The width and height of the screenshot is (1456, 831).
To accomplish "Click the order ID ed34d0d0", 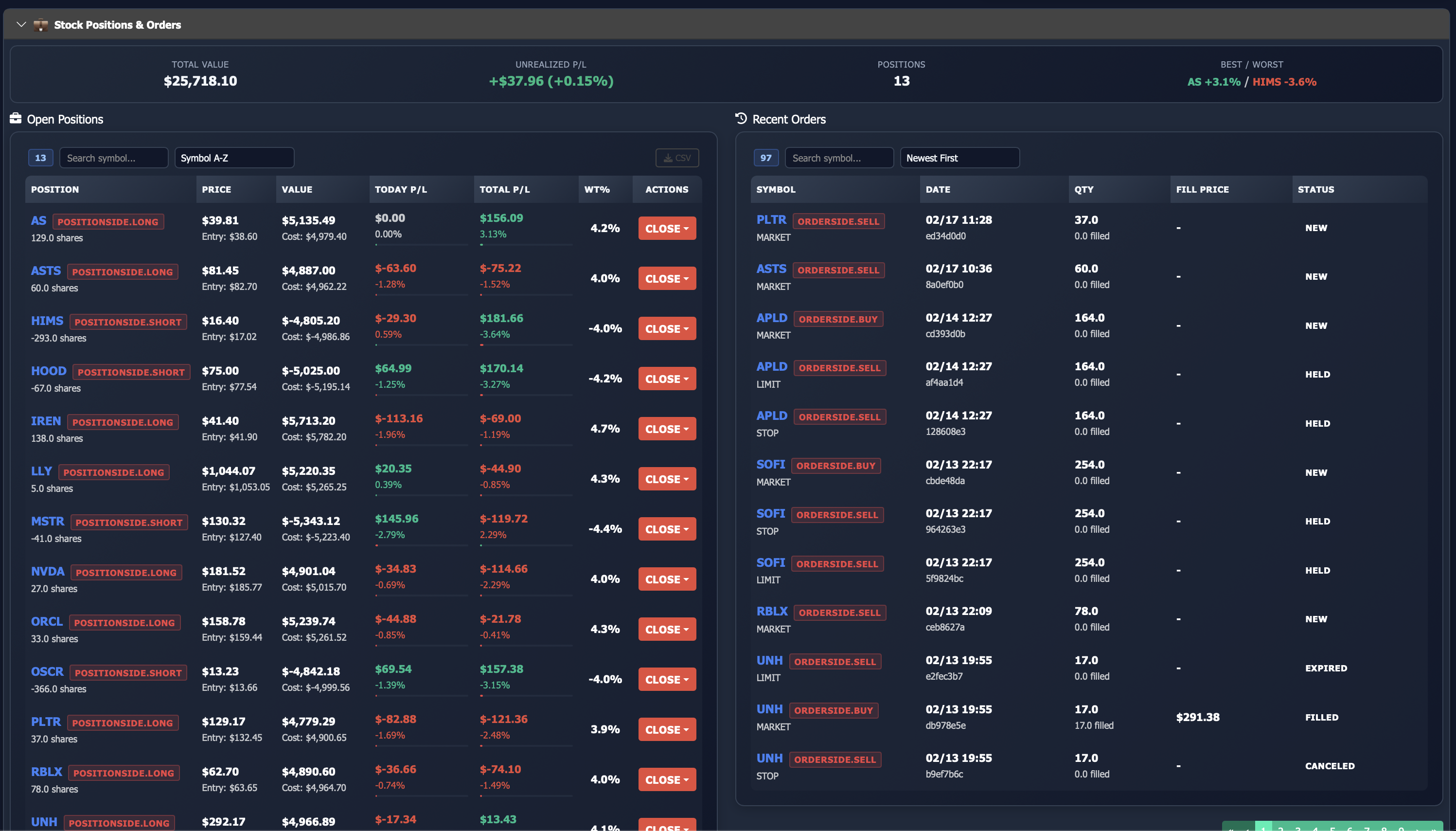I will (x=945, y=236).
